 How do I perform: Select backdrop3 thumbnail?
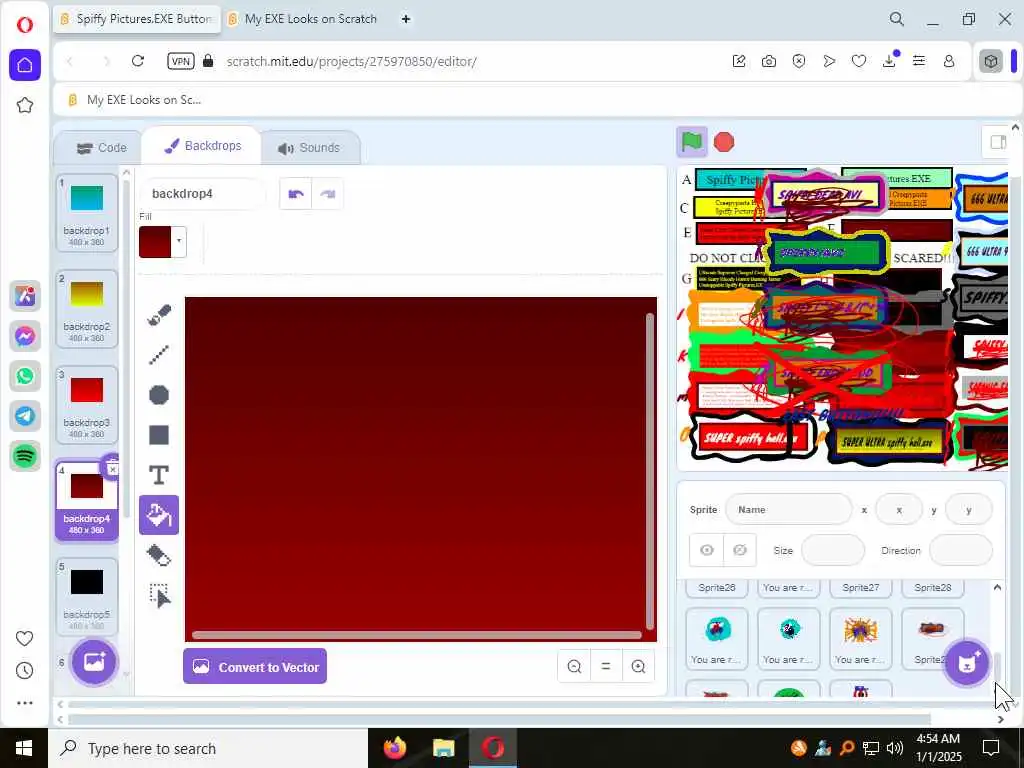86,405
